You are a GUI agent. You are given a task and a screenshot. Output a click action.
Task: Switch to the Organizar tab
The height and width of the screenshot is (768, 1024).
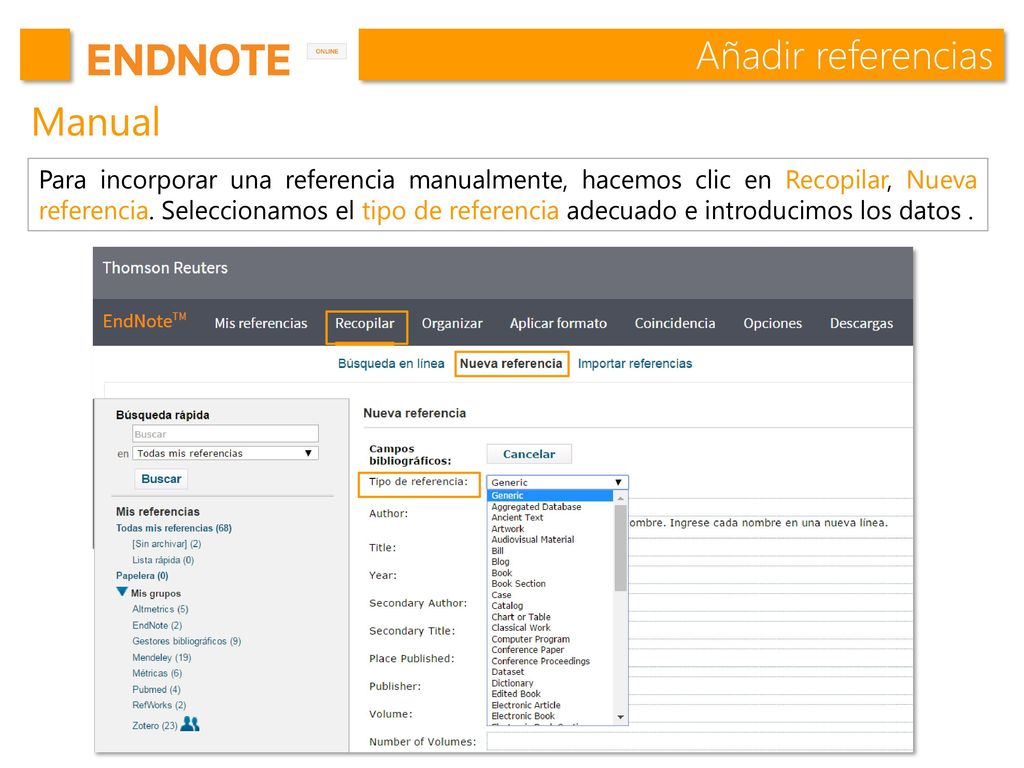pyautogui.click(x=452, y=323)
